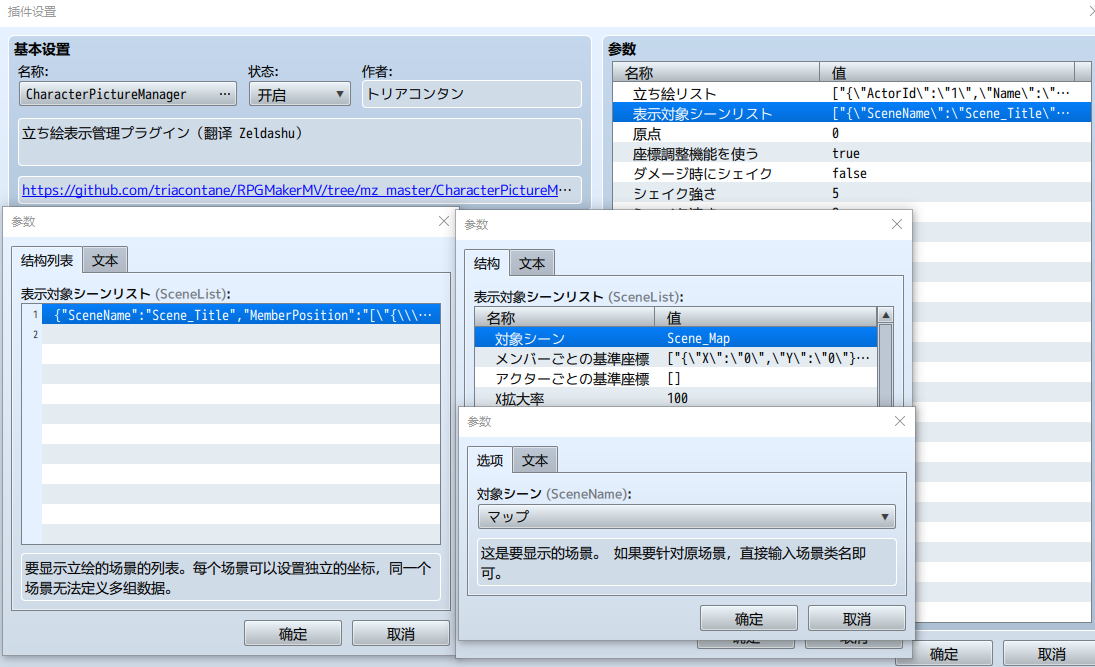Click the 作者 field containing トリアコンタン
1095x667 pixels.
(471, 94)
